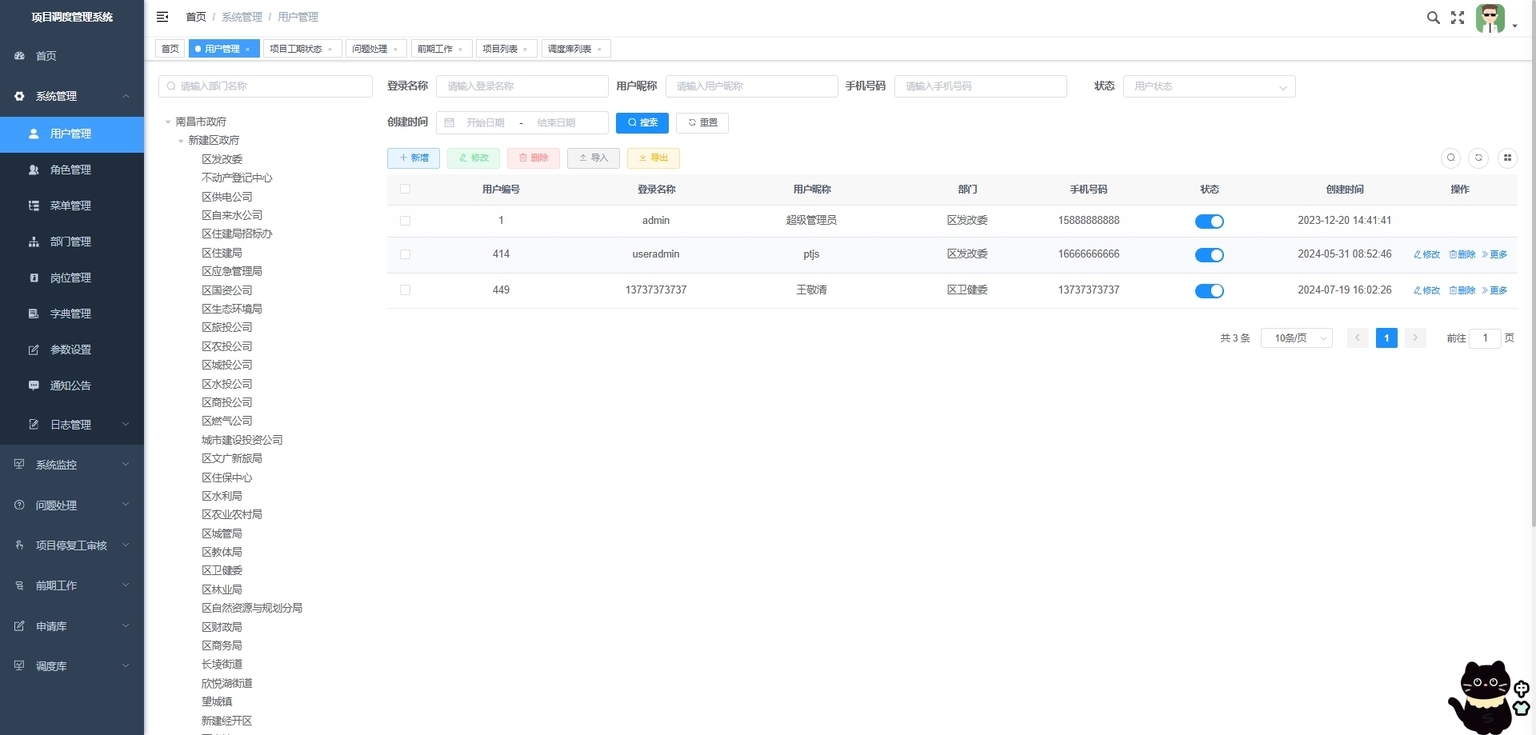Disable status switch for user 王敏清
The height and width of the screenshot is (735, 1536).
[1209, 291]
